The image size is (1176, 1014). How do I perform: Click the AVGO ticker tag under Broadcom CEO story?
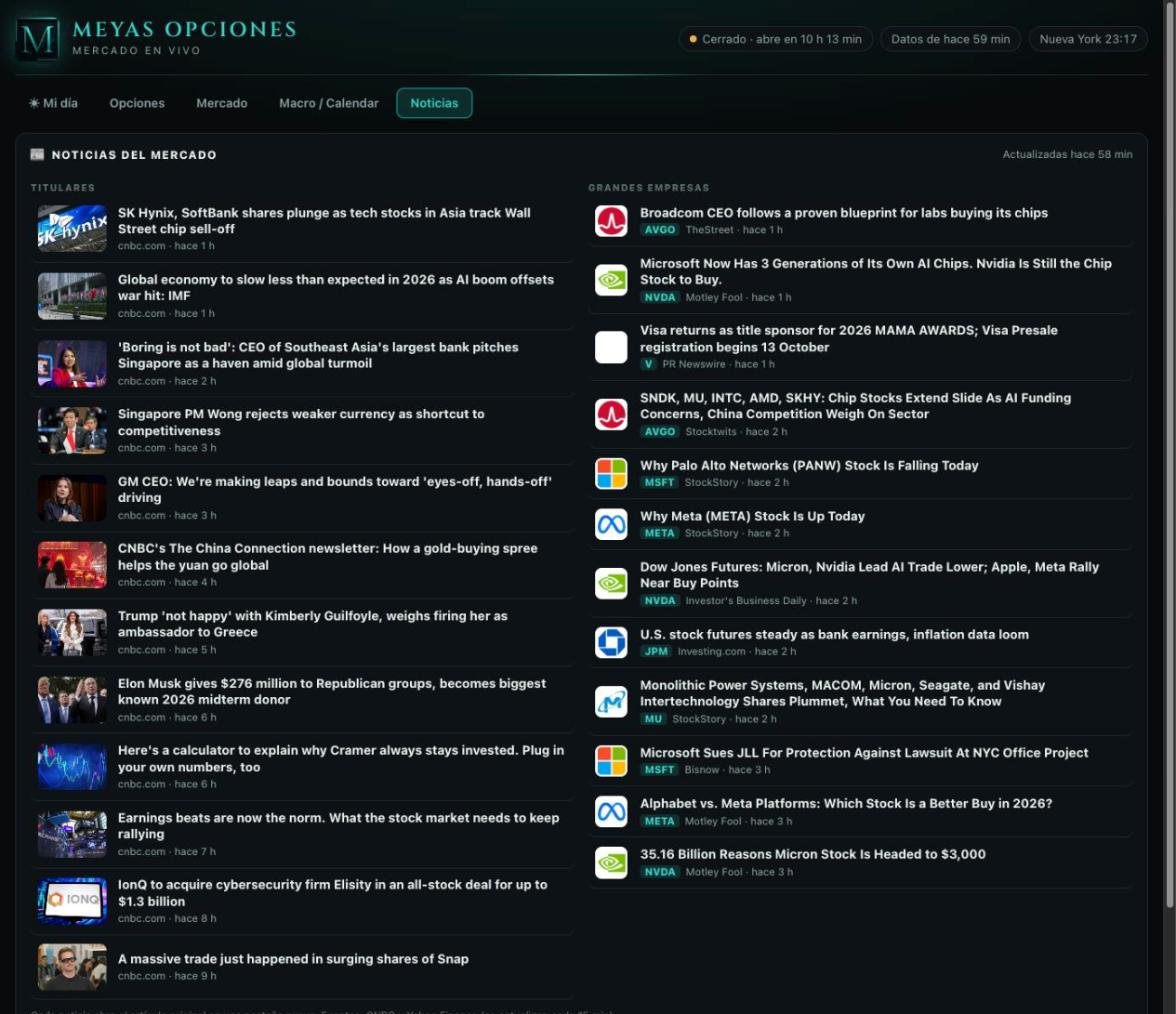pyautogui.click(x=660, y=230)
